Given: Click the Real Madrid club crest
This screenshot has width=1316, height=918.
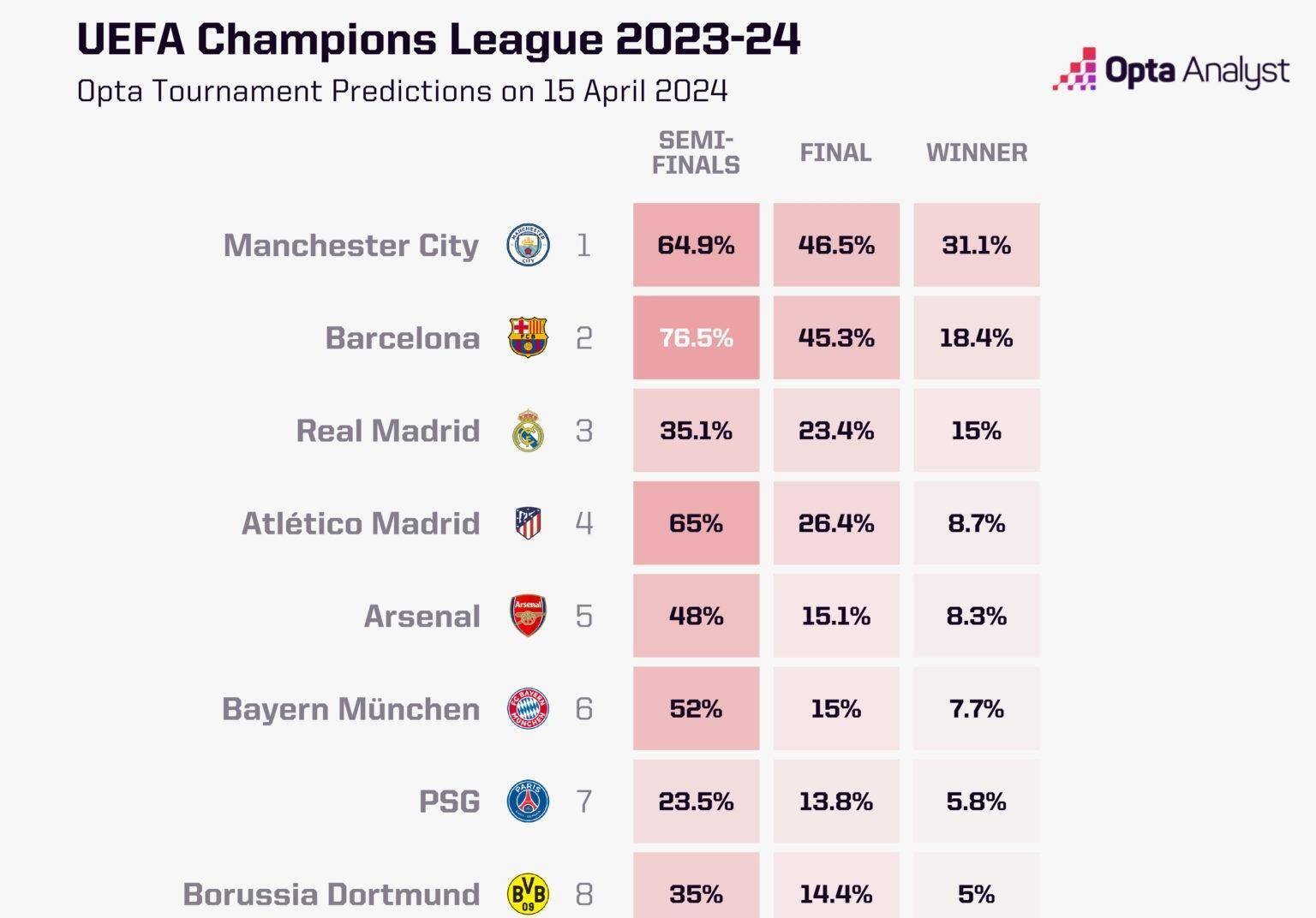Looking at the screenshot, I should [x=528, y=431].
